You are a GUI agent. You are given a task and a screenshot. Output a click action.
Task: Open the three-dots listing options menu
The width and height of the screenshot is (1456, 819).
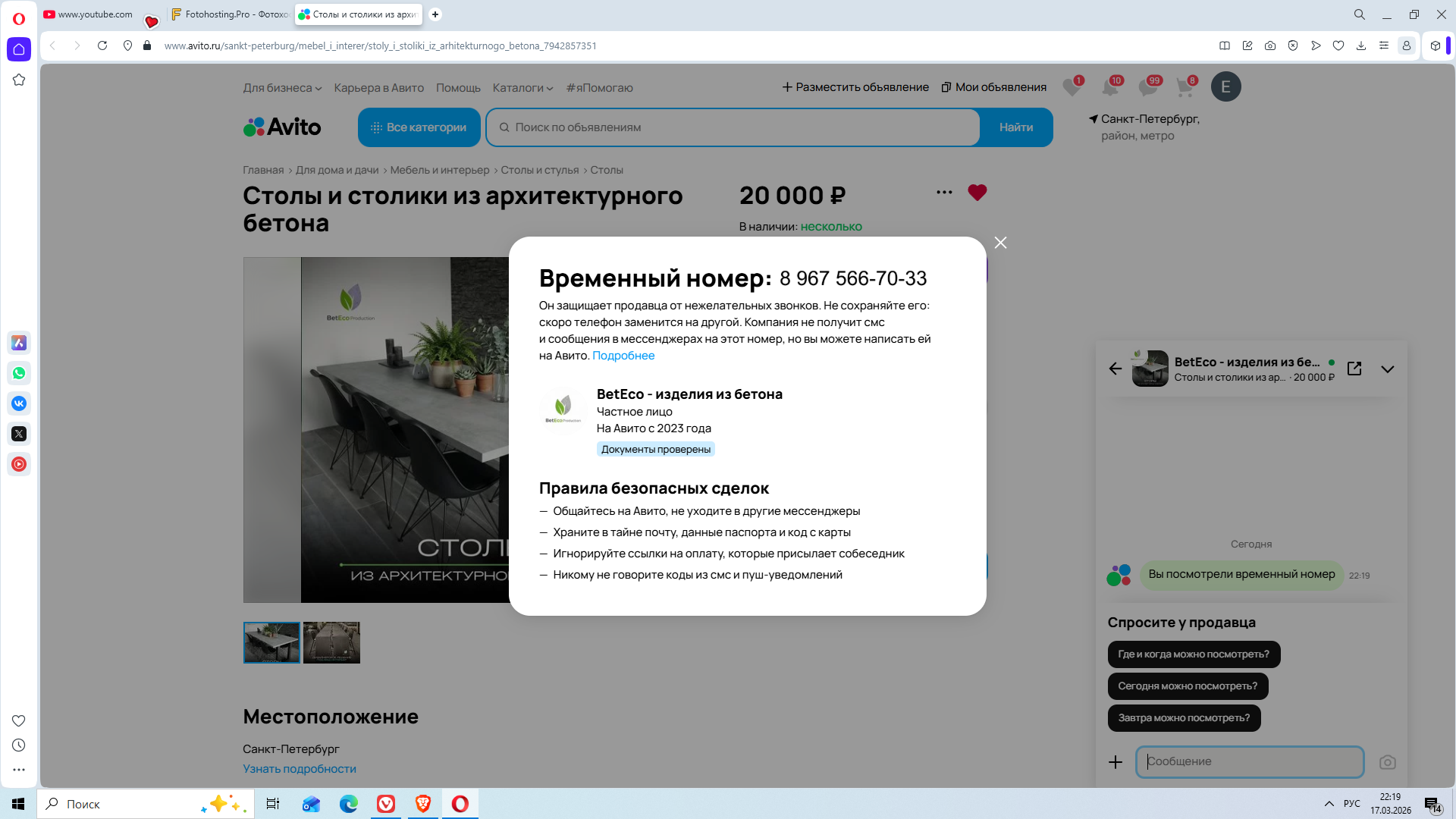(x=944, y=193)
